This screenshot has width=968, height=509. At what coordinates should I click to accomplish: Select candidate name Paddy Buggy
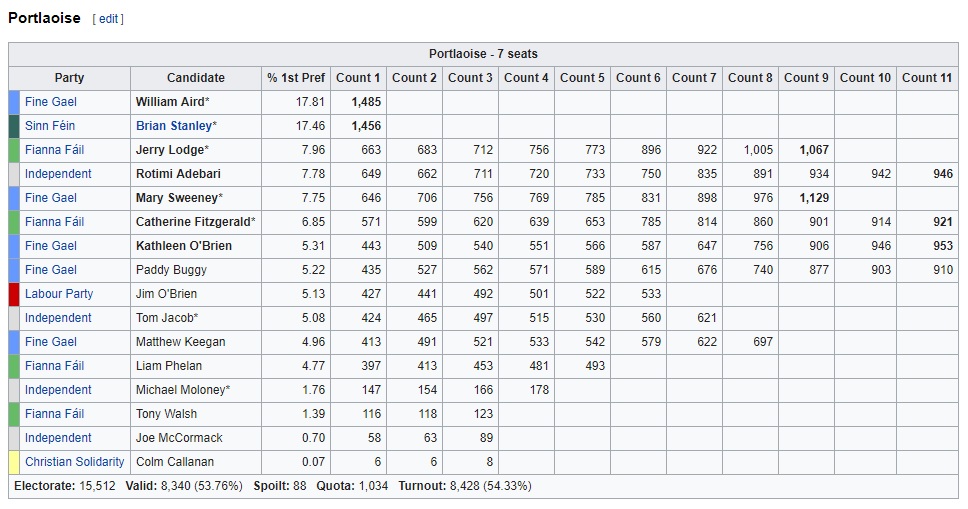[171, 271]
